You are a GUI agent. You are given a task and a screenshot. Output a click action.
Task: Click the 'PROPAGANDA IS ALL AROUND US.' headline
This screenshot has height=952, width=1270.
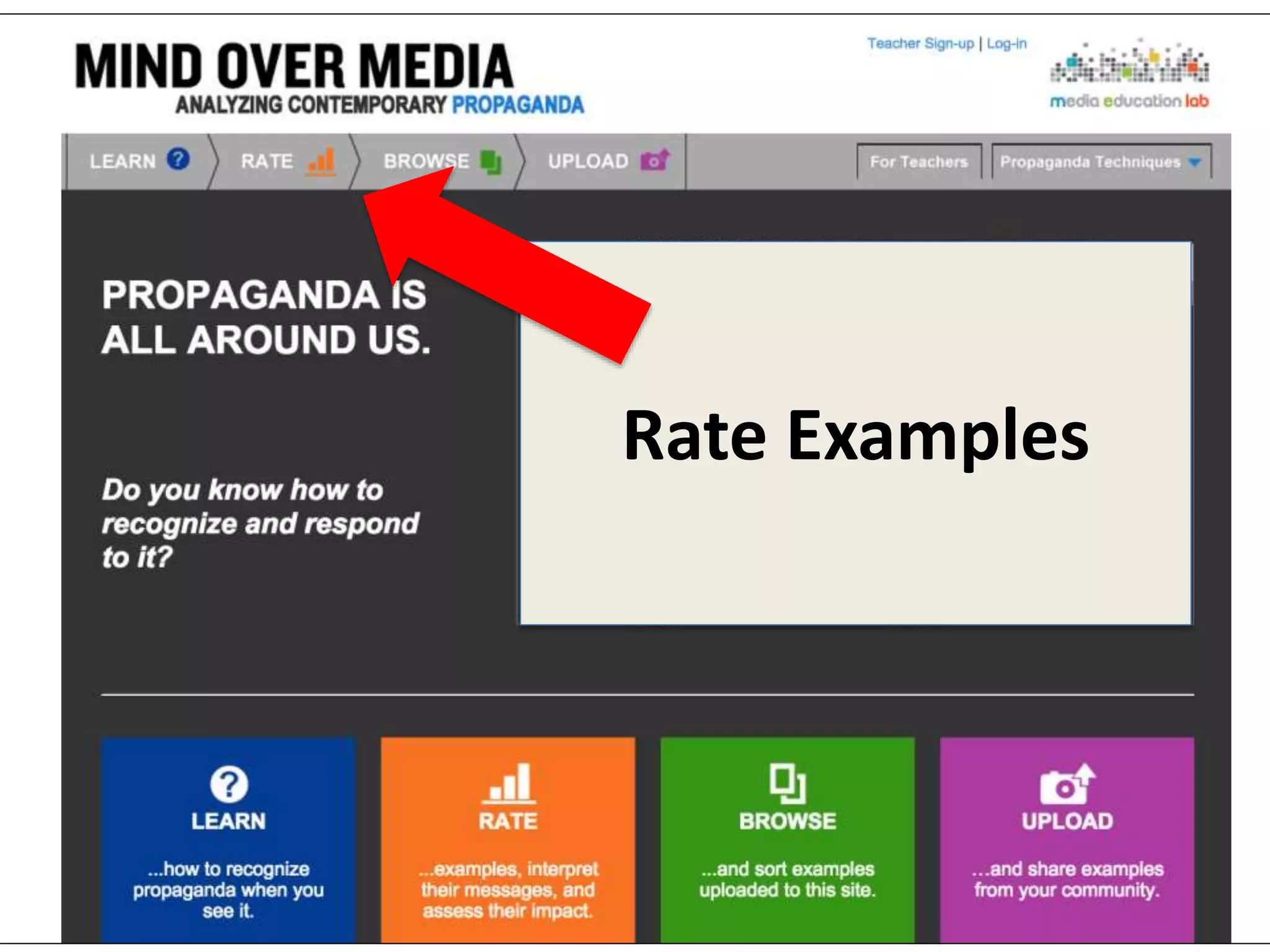pos(266,317)
